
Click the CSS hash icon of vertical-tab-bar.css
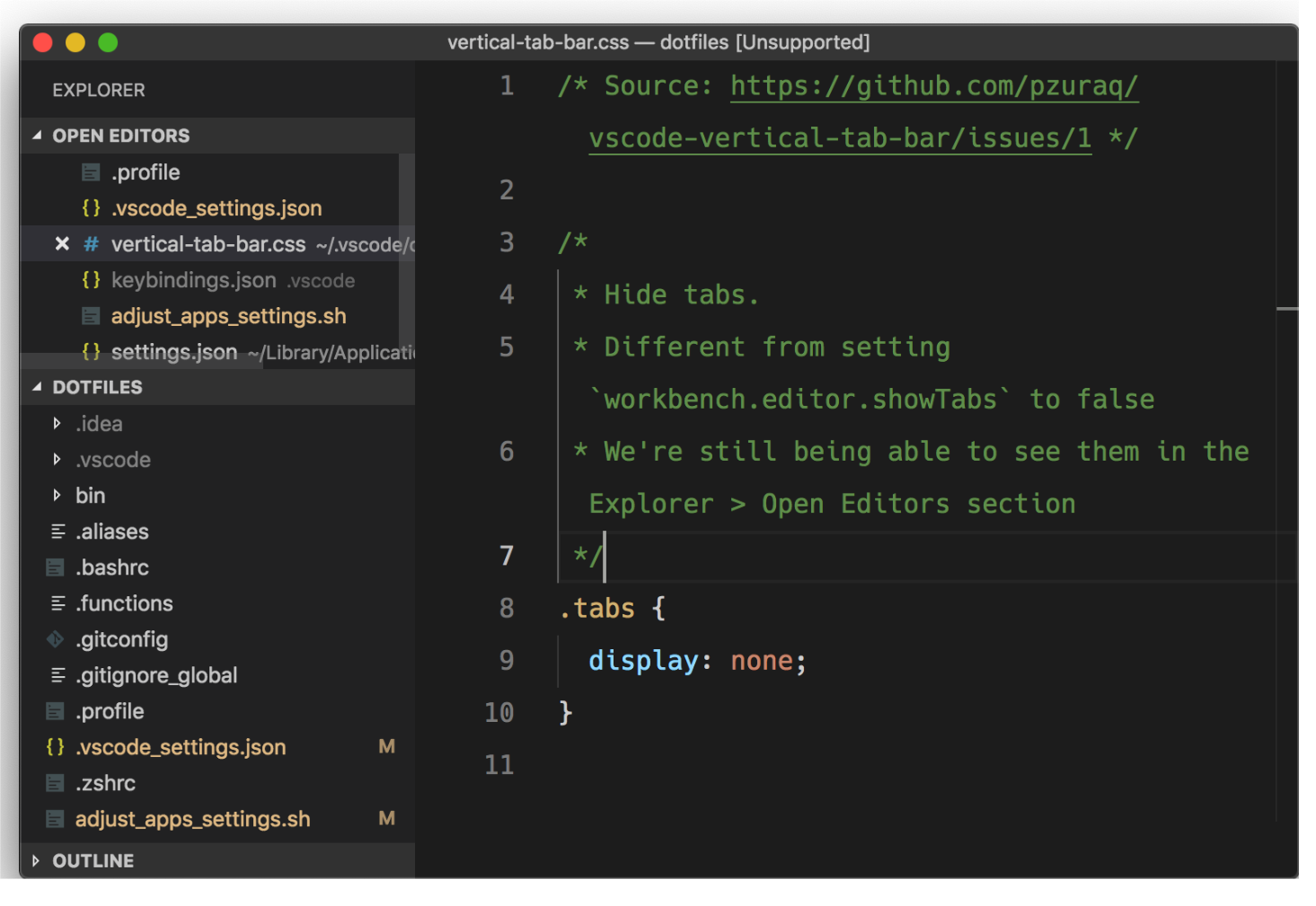click(91, 243)
